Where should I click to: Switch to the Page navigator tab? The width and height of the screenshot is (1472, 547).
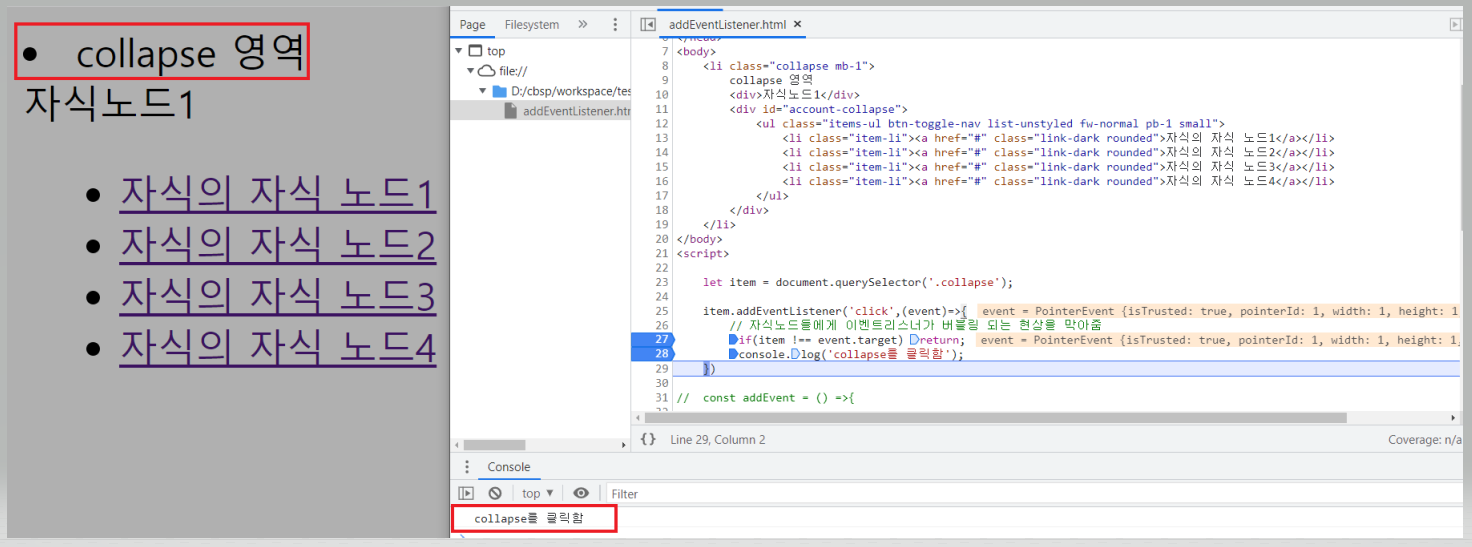pyautogui.click(x=473, y=25)
